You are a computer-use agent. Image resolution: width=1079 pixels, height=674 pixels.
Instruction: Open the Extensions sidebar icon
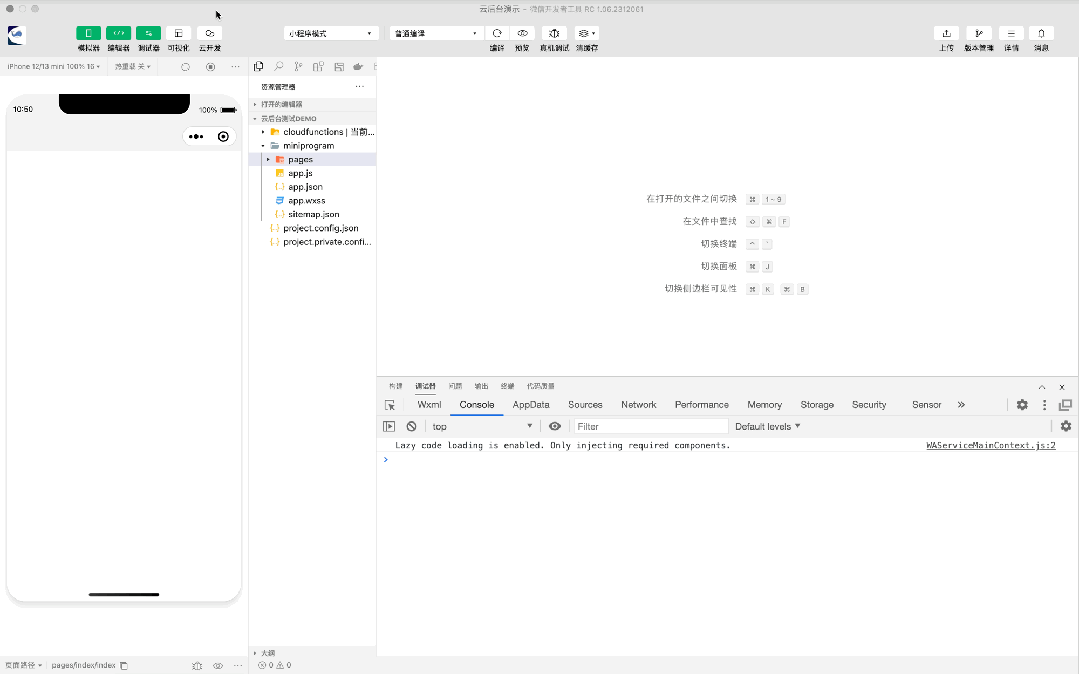pos(318,67)
